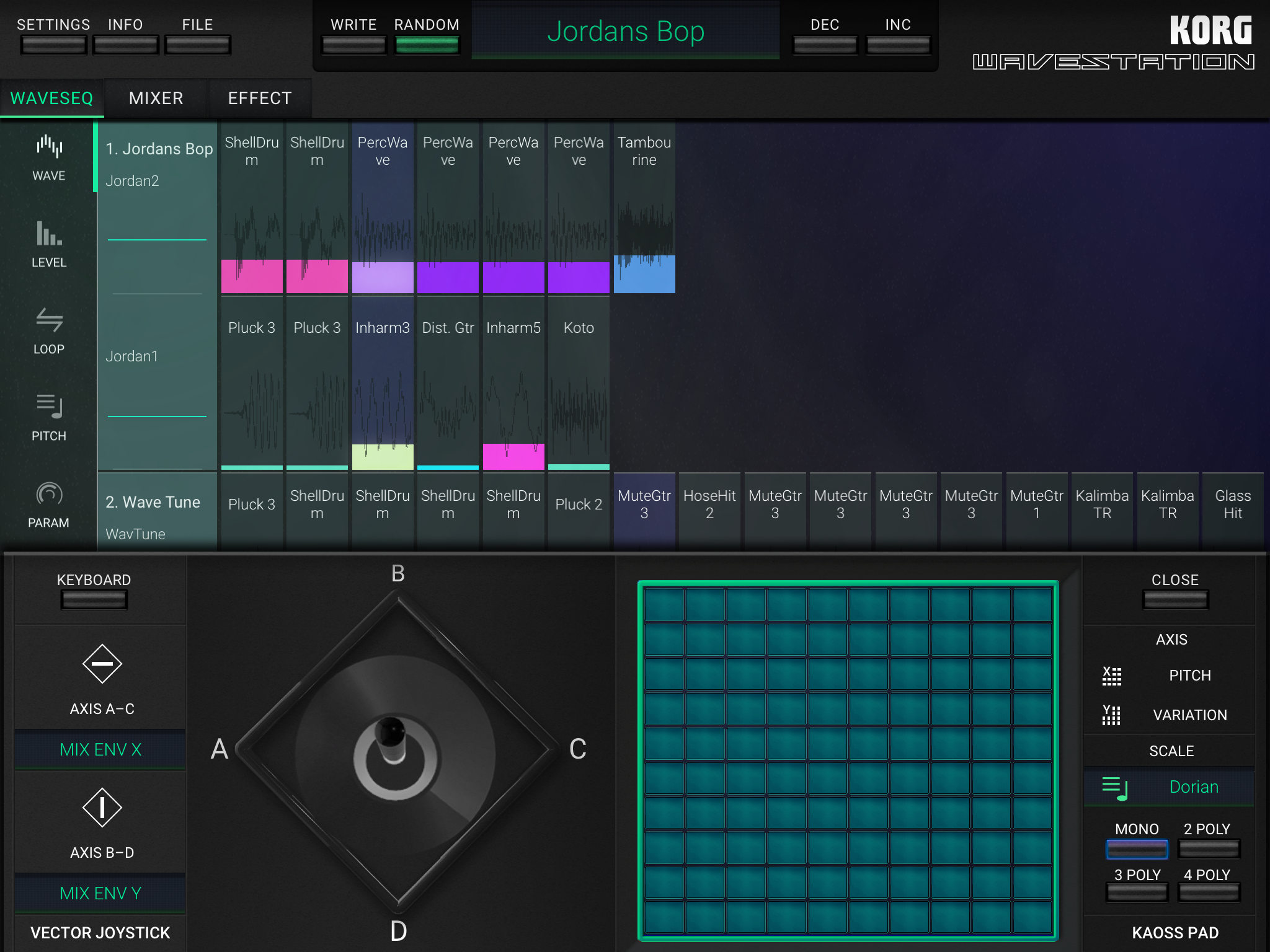This screenshot has height=952, width=1270.
Task: Click the scale note icon beside Dorian
Action: 1115,788
